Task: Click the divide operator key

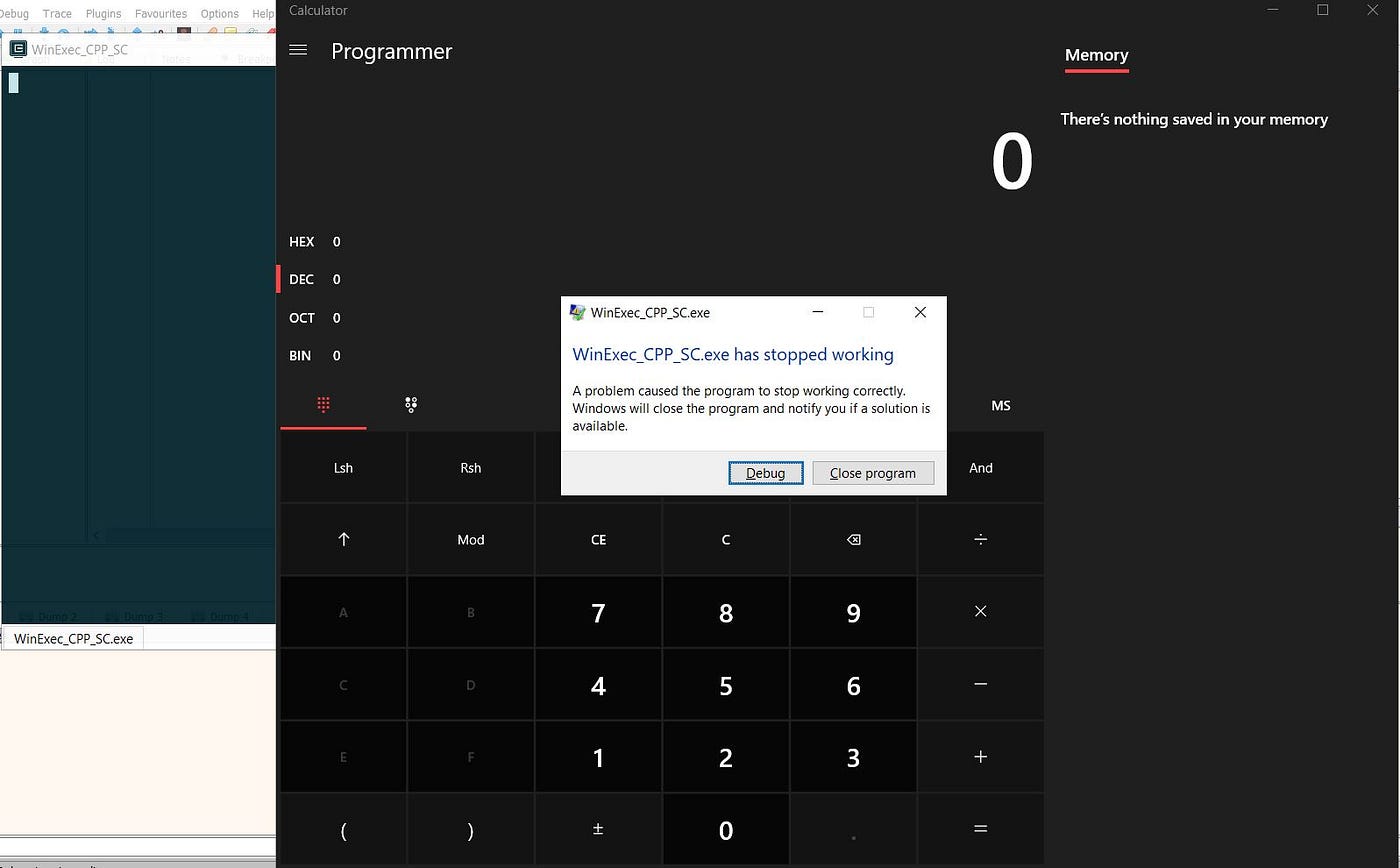Action: (980, 539)
